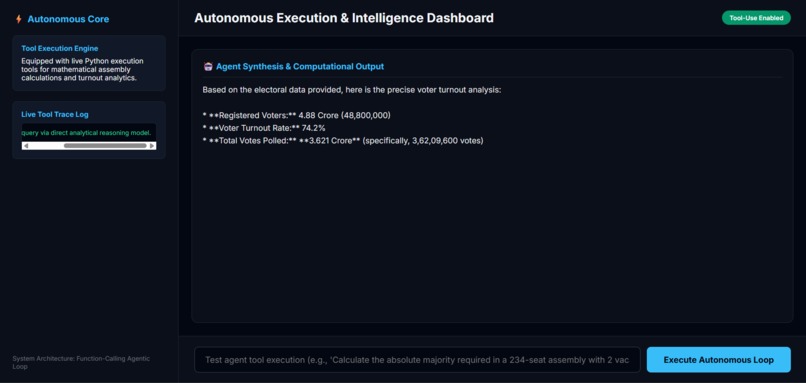Click the Voter Turnout Rate 74.2% line
Image resolution: width=806 pixels, height=383 pixels.
point(264,127)
